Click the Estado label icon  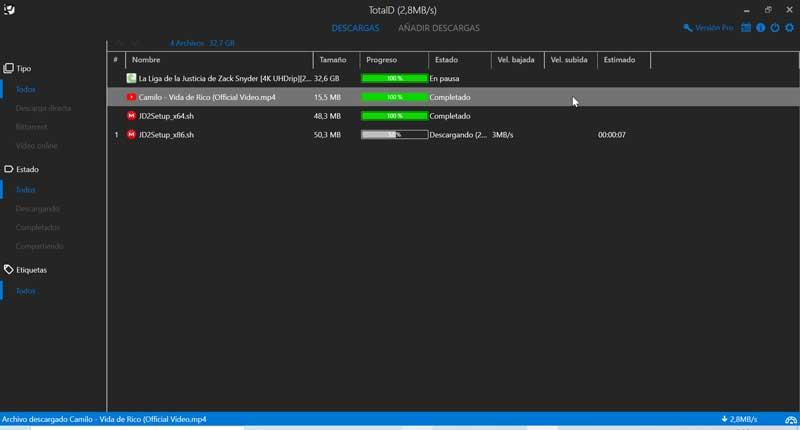[8, 169]
